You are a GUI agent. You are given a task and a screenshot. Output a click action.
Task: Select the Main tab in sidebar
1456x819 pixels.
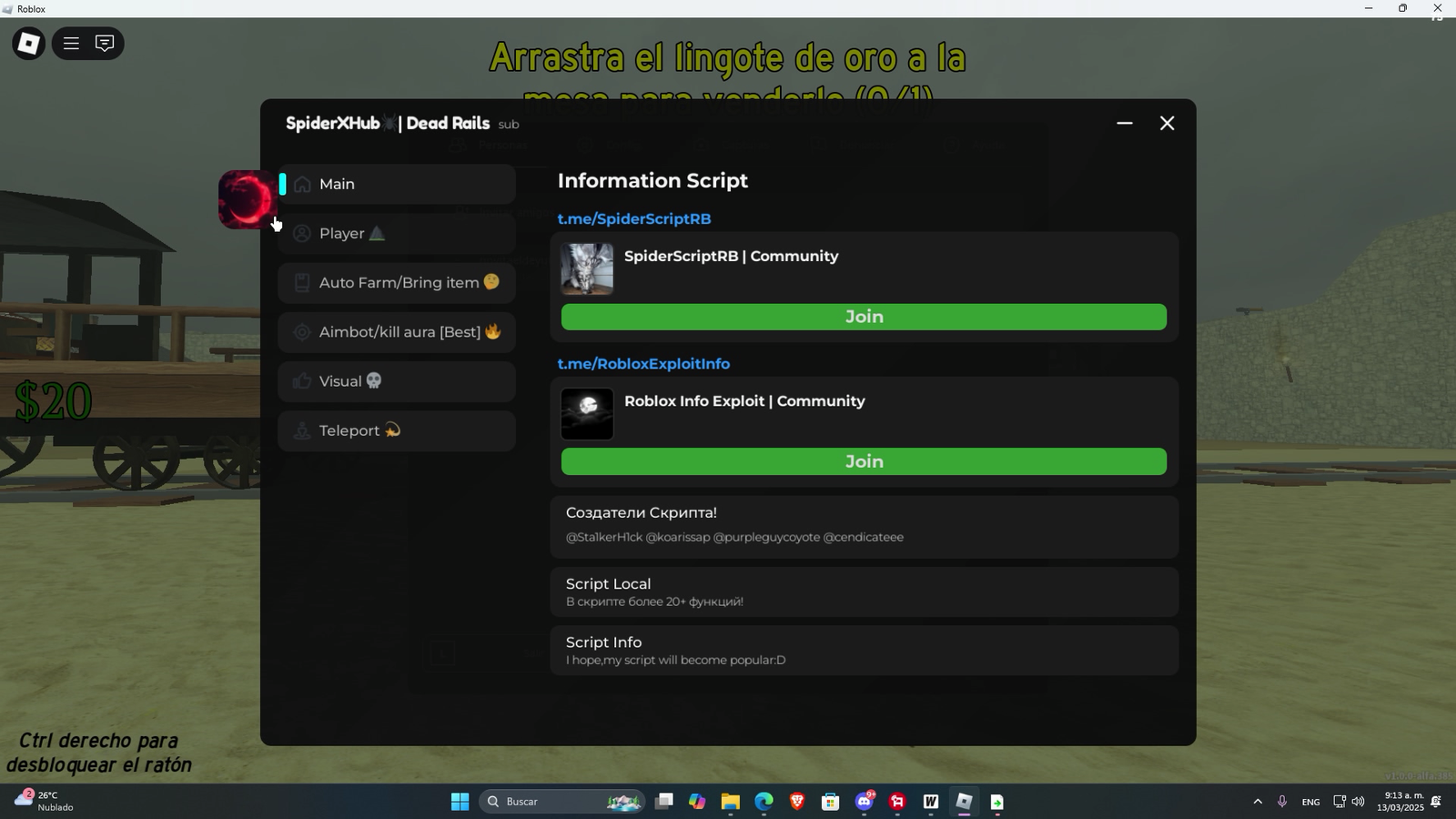point(397,184)
